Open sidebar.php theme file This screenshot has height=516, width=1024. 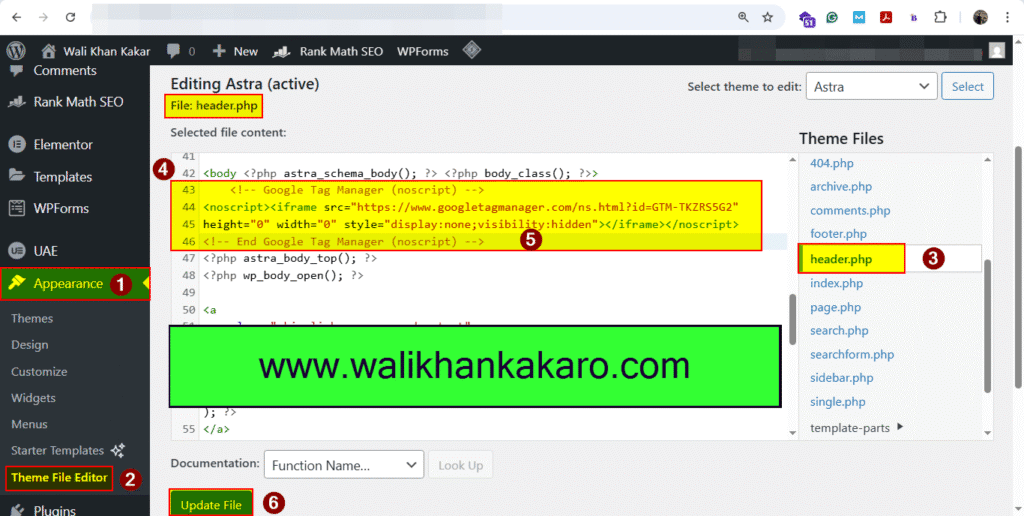pyautogui.click(x=841, y=378)
